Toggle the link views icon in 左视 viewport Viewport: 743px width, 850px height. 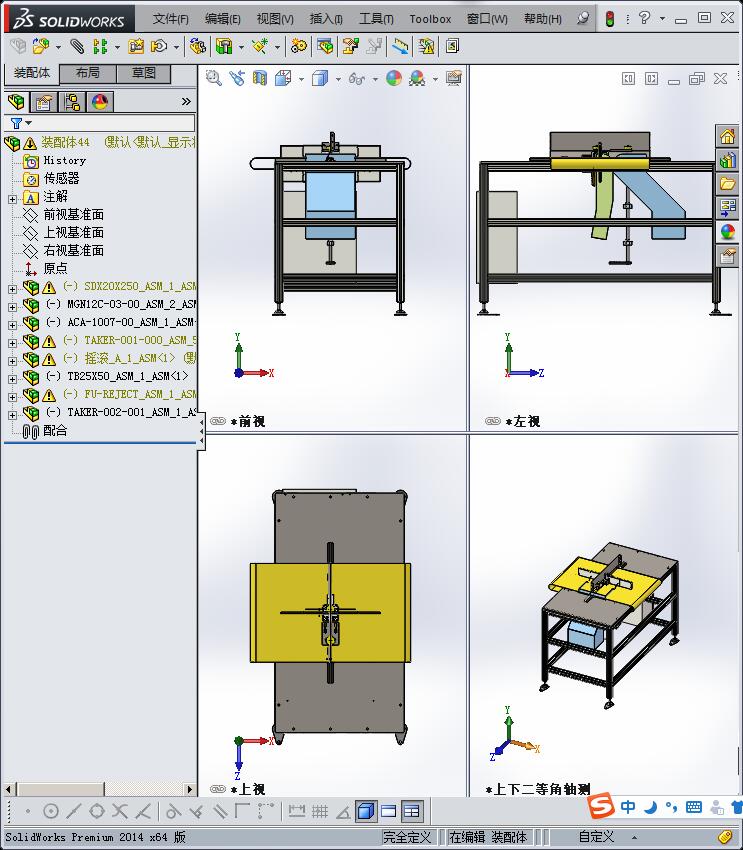click(x=493, y=421)
